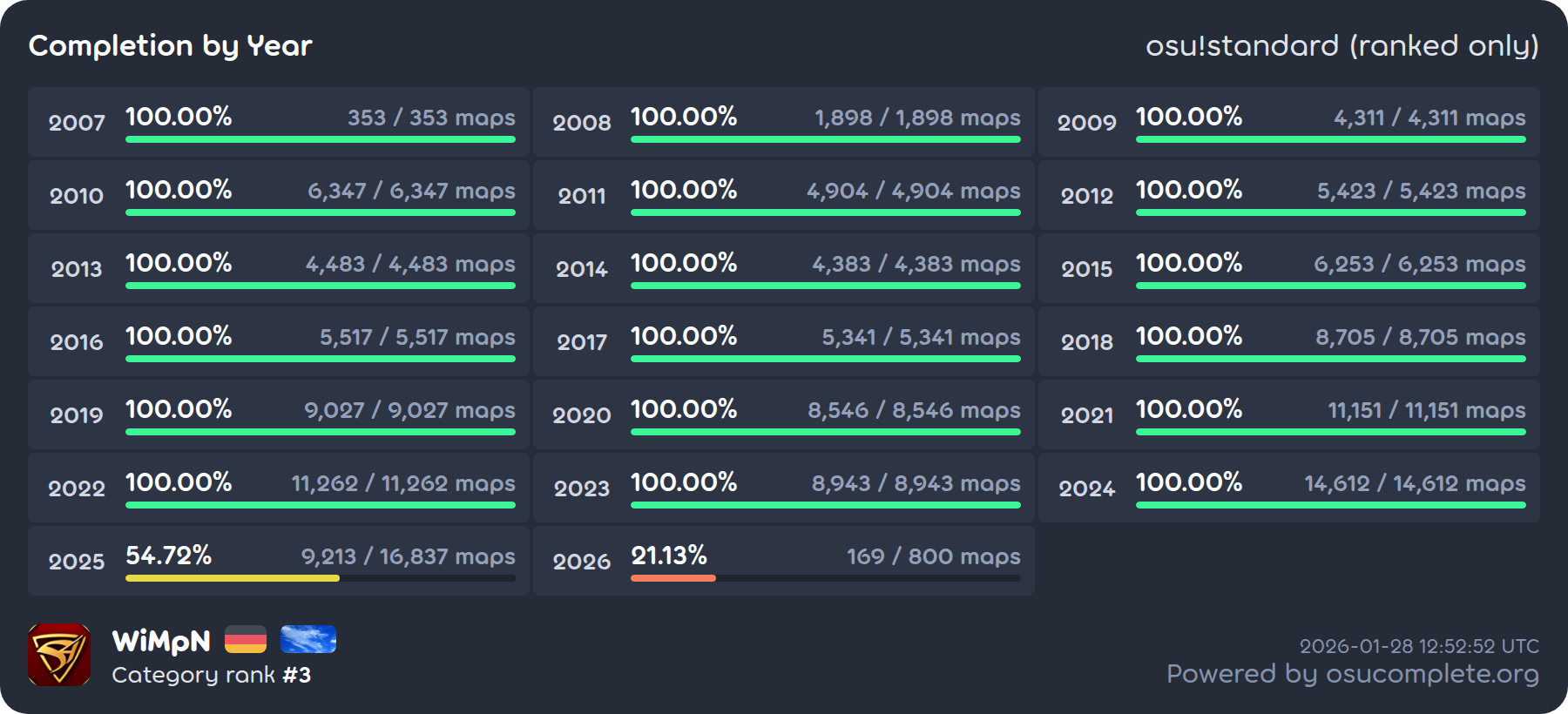Click the 2026-01-28 UTC timestamp
The image size is (1568, 714).
(x=1419, y=646)
